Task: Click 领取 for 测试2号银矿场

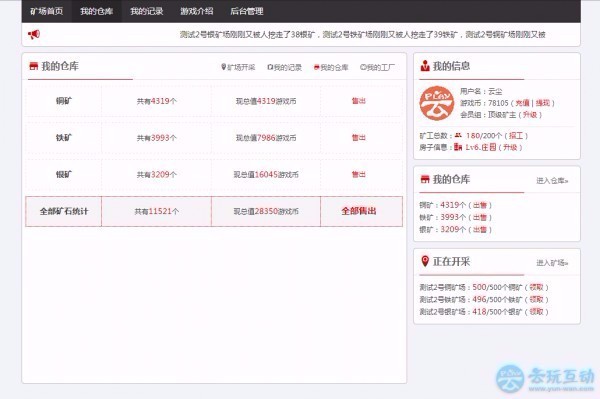Action: coord(536,312)
